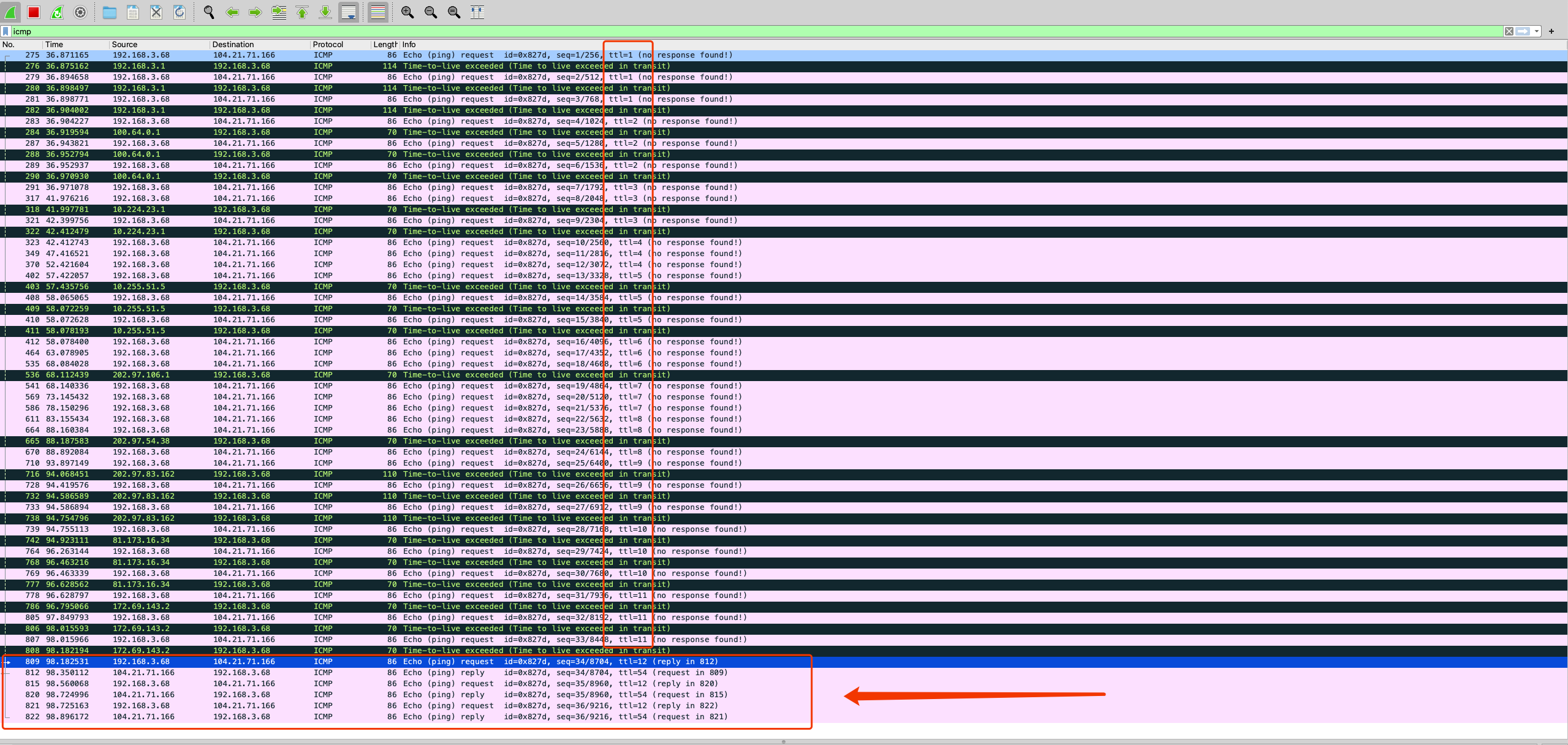Viewport: 1568px width, 745px height.
Task: Select packet 318 from 10.224.23.1
Action: tap(784, 210)
